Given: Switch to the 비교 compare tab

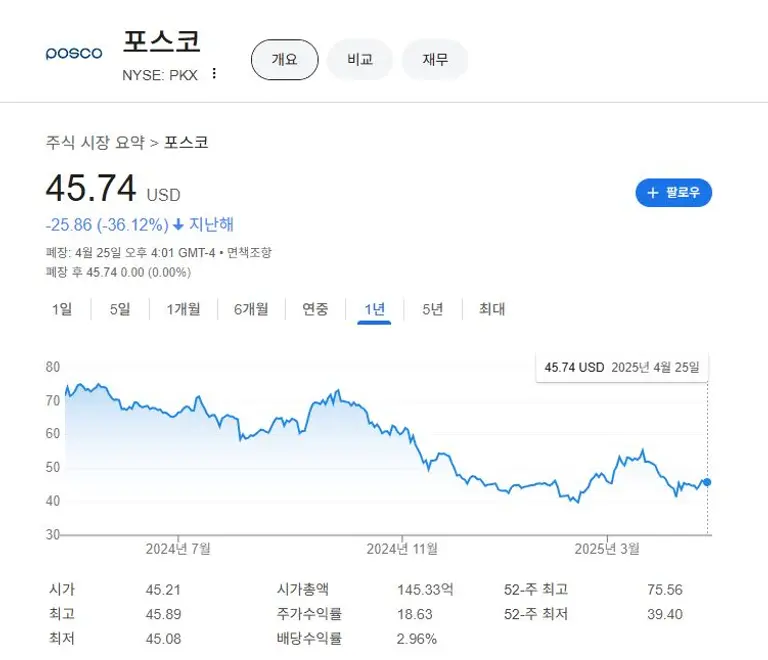Looking at the screenshot, I should pos(360,60).
